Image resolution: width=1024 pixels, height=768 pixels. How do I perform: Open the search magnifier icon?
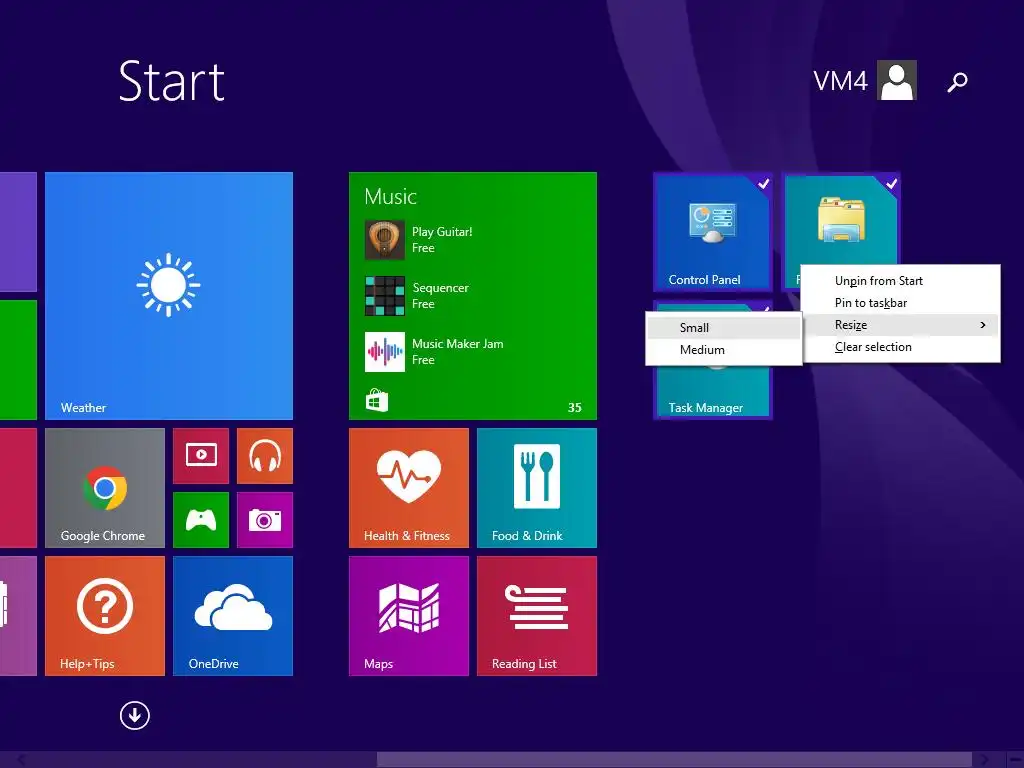coord(957,82)
